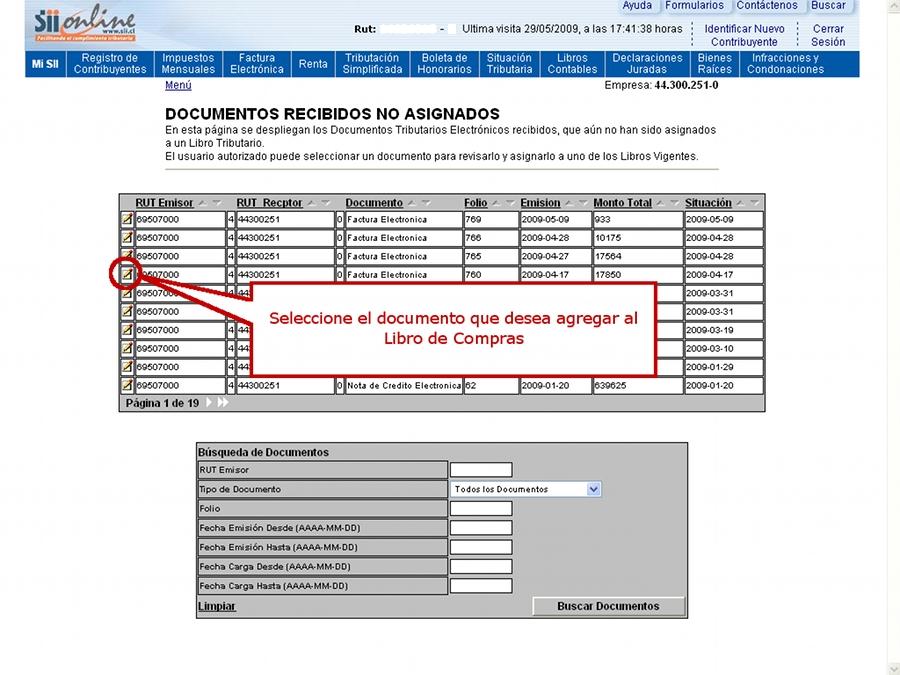Focus Fecha Emisión Desde input field
This screenshot has width=900, height=675.
[481, 528]
